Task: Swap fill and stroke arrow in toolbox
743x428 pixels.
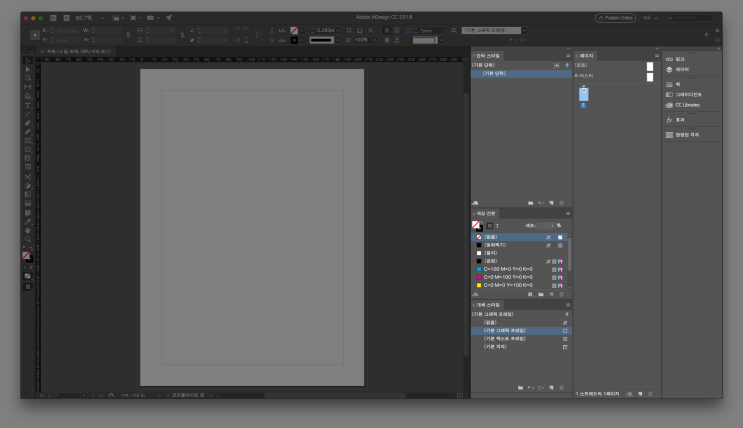Action: pos(31,250)
